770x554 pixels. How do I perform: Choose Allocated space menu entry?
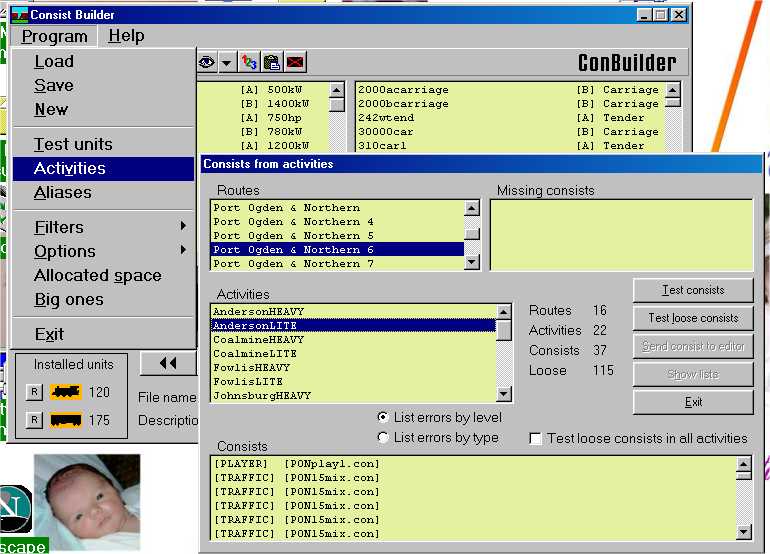tap(104, 275)
